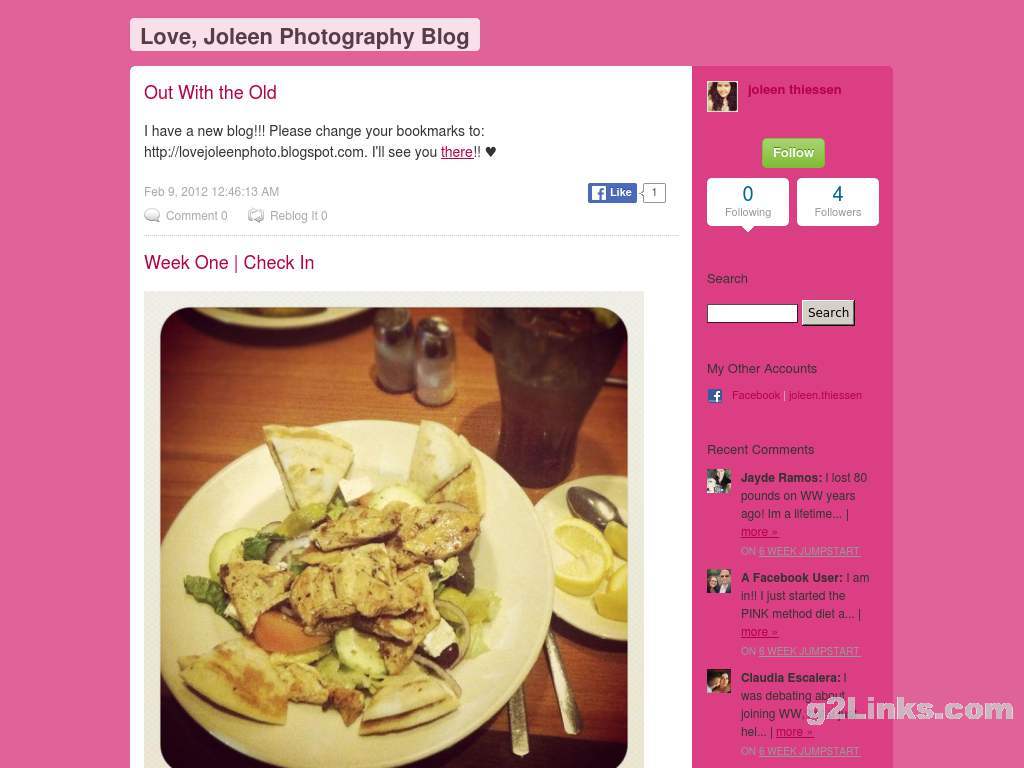Click the Comment speech bubble icon
Screen dimensions: 1024x768
click(152, 216)
